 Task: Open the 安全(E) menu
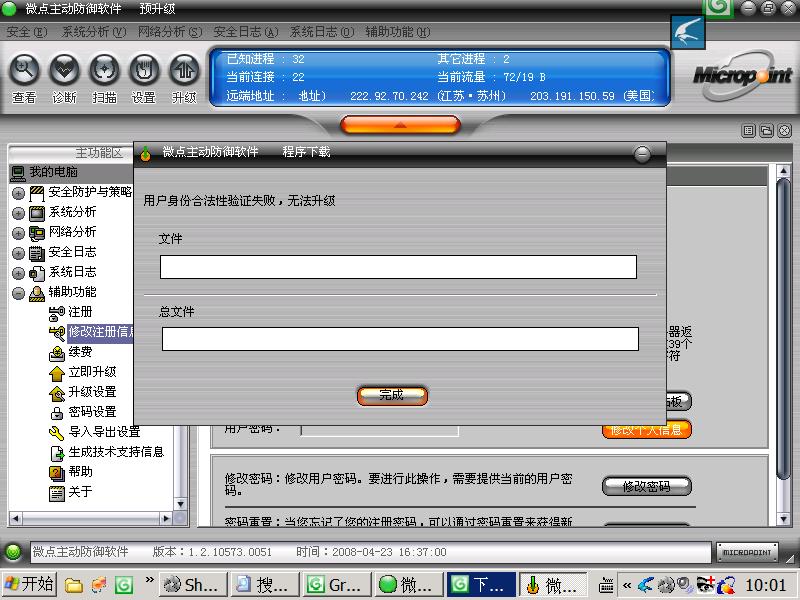[27, 32]
